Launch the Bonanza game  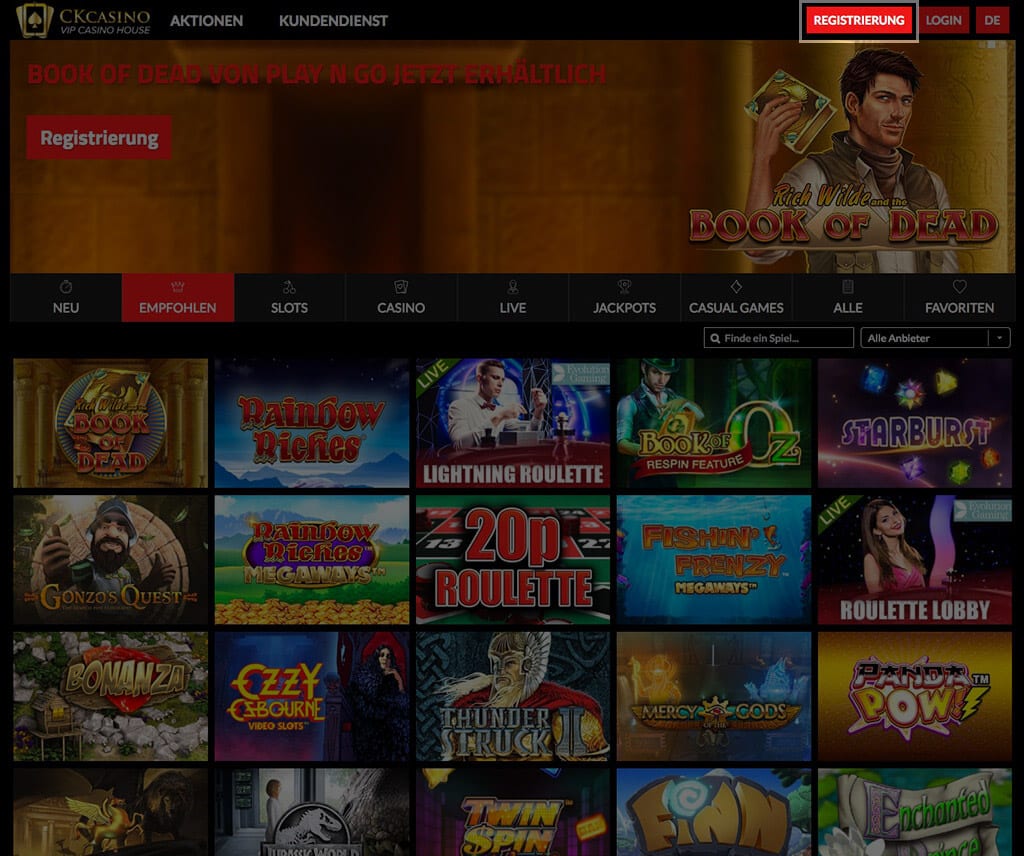pyautogui.click(x=110, y=696)
